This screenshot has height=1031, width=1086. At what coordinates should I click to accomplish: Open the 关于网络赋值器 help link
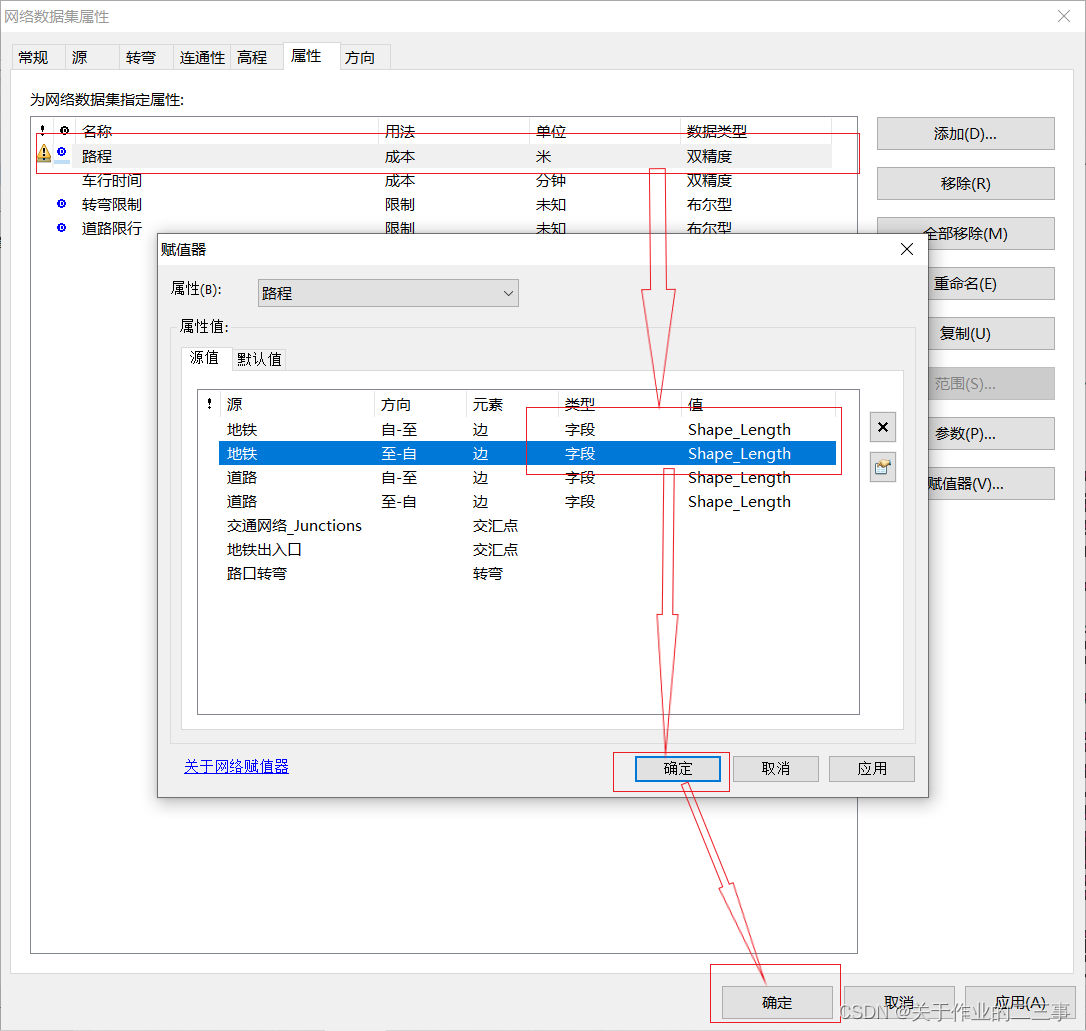pyautogui.click(x=236, y=766)
